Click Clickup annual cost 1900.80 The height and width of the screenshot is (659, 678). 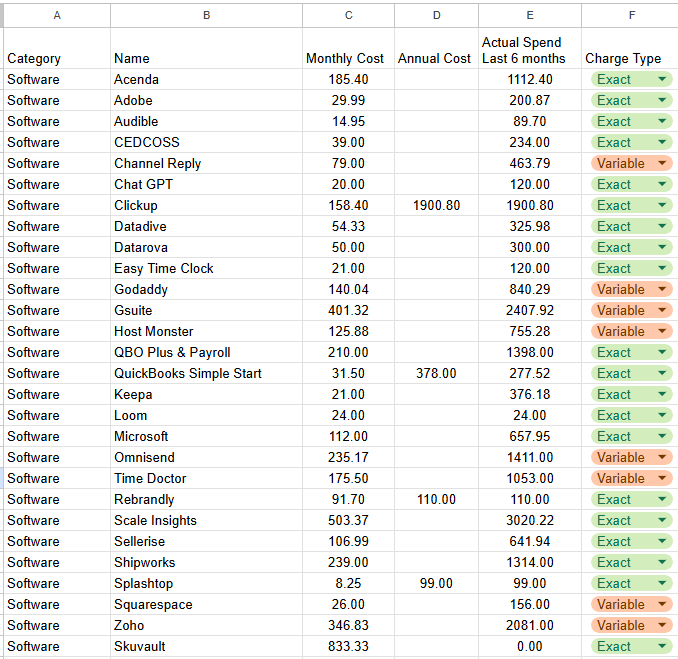pyautogui.click(x=437, y=205)
